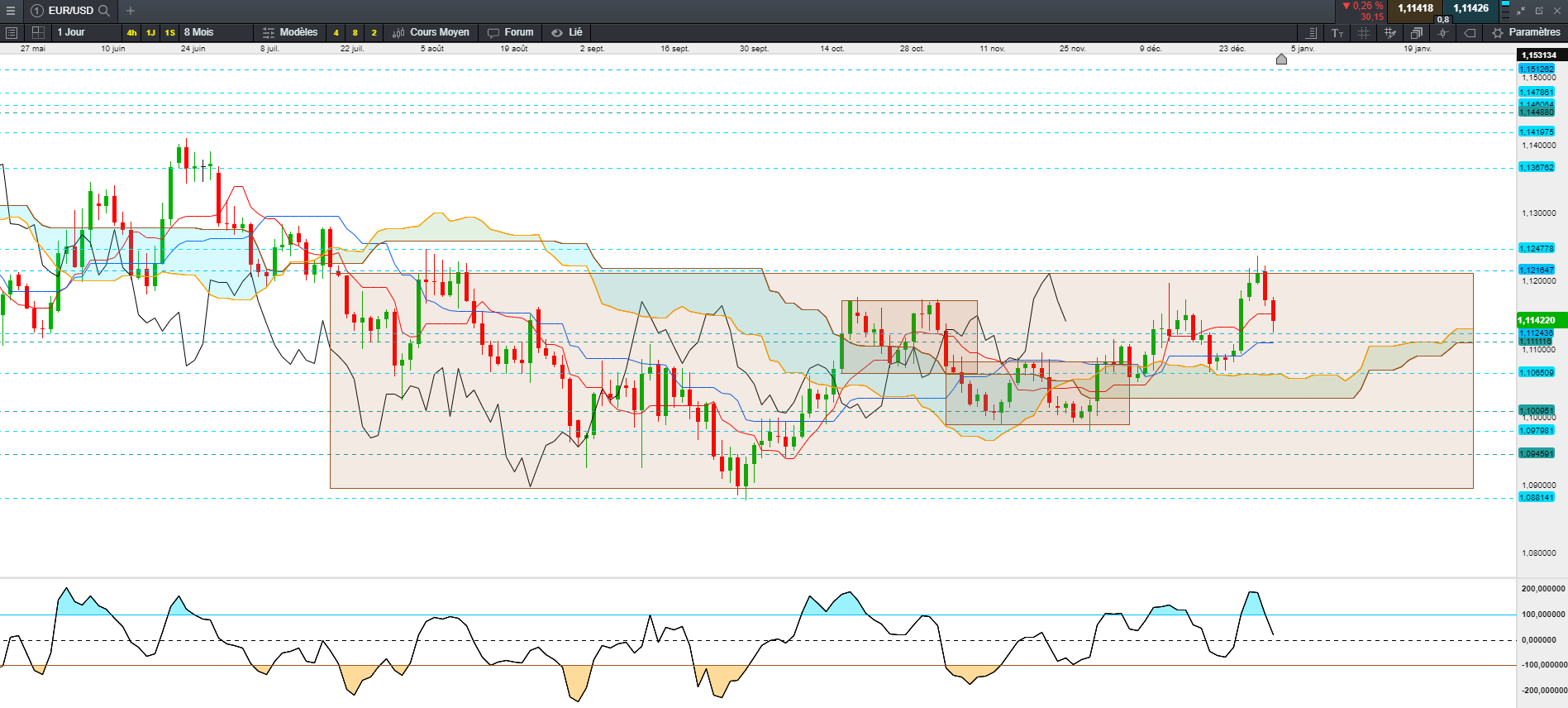Viewport: 1568px width, 708px height.
Task: Switch to the 1J timeframe shortcut
Action: (150, 33)
